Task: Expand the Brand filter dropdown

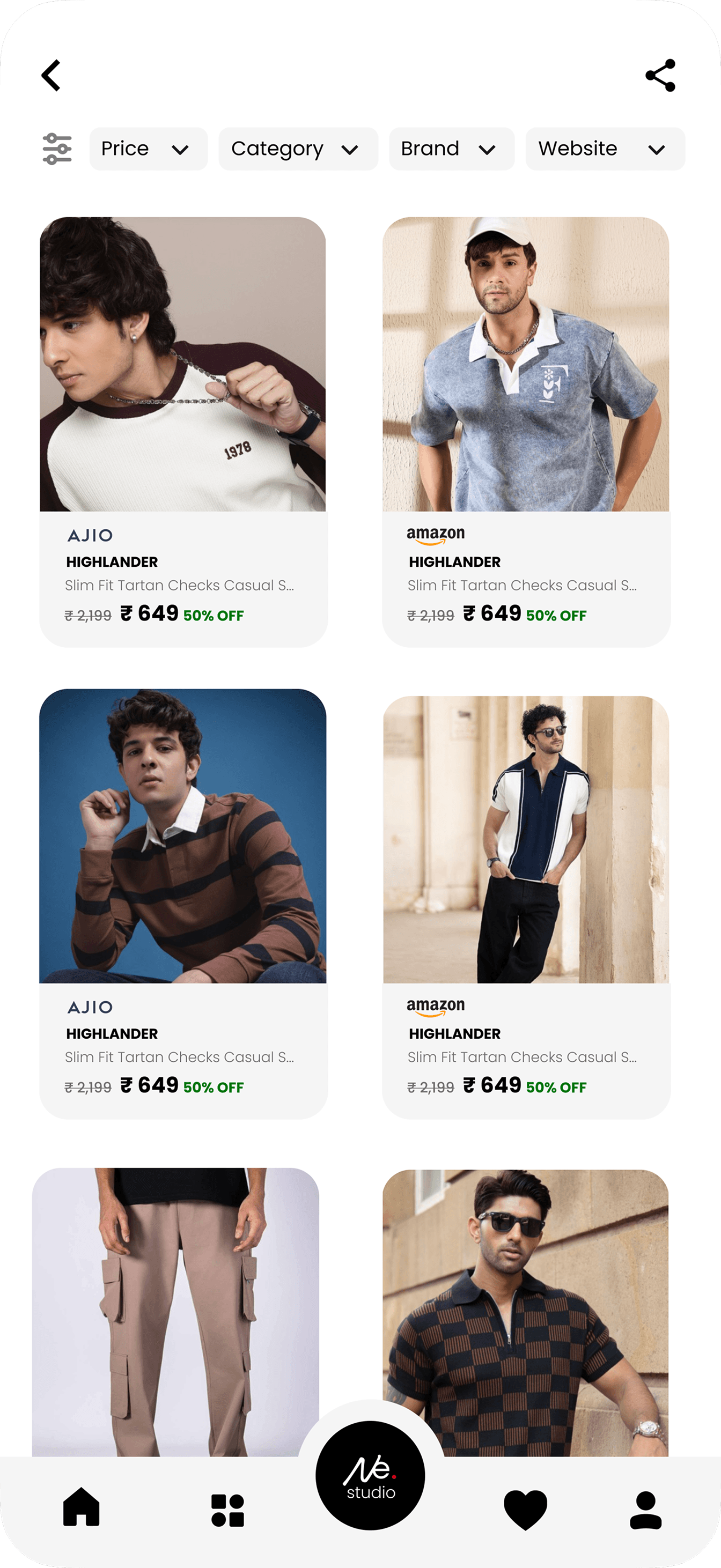Action: pyautogui.click(x=452, y=149)
